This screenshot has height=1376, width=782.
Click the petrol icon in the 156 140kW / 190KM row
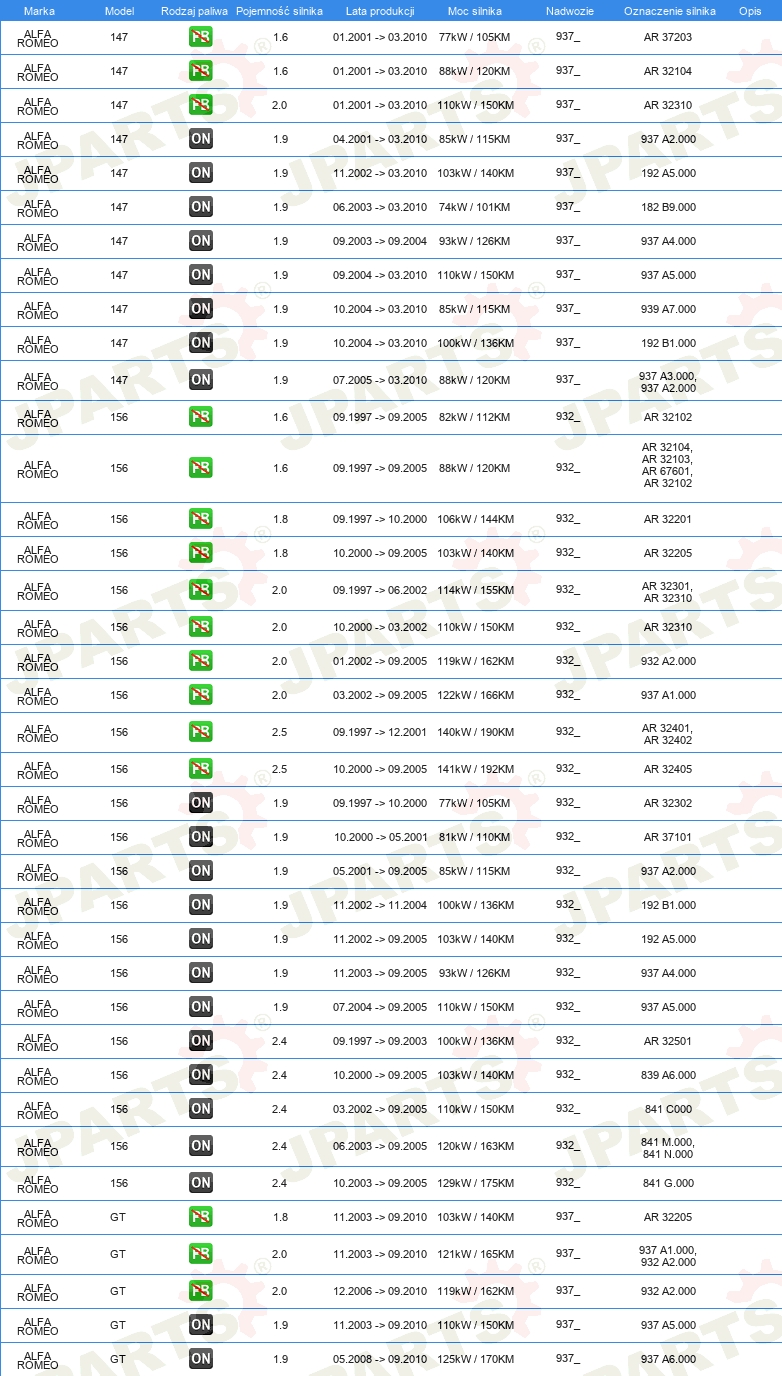201,733
